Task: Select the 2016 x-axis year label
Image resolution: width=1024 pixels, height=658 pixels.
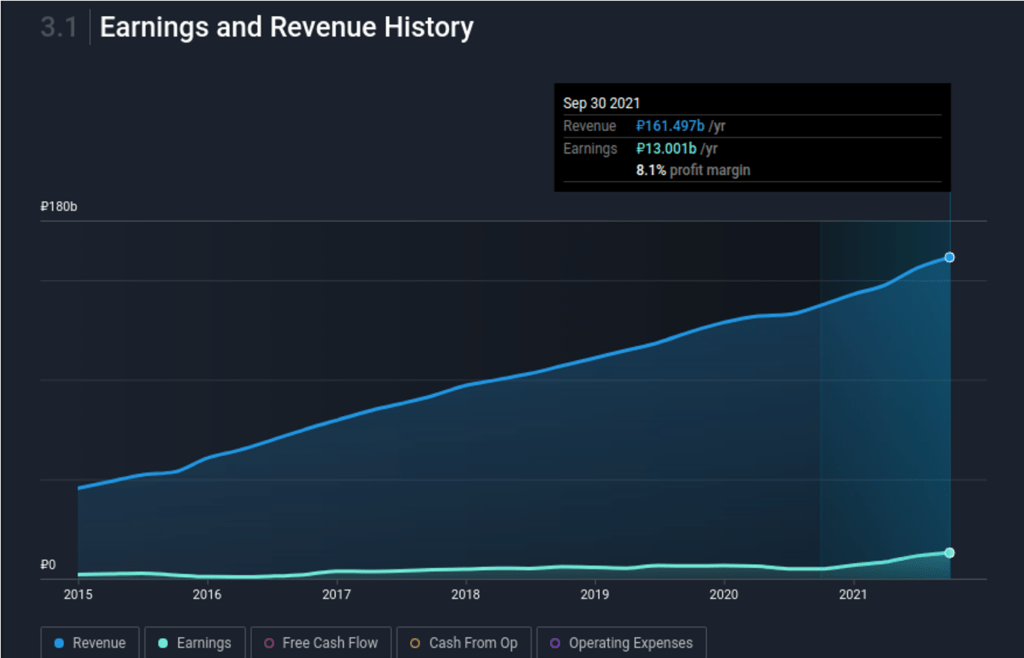Action: point(207,595)
